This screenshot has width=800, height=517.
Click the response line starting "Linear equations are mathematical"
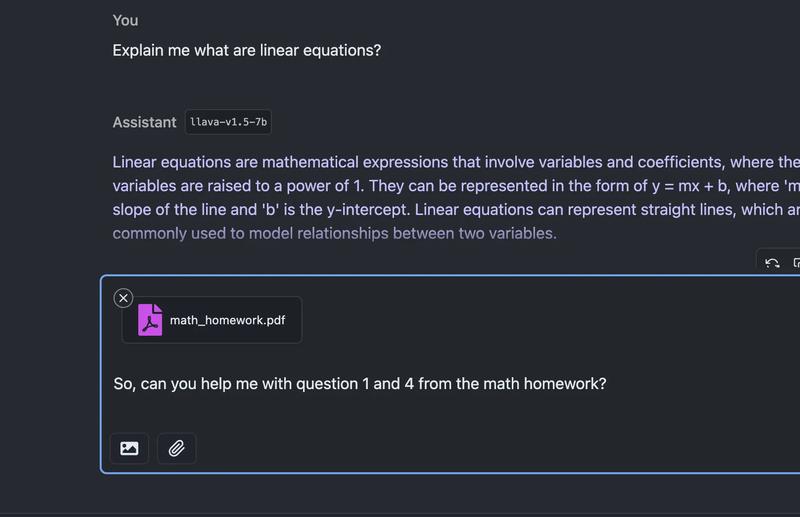456,162
